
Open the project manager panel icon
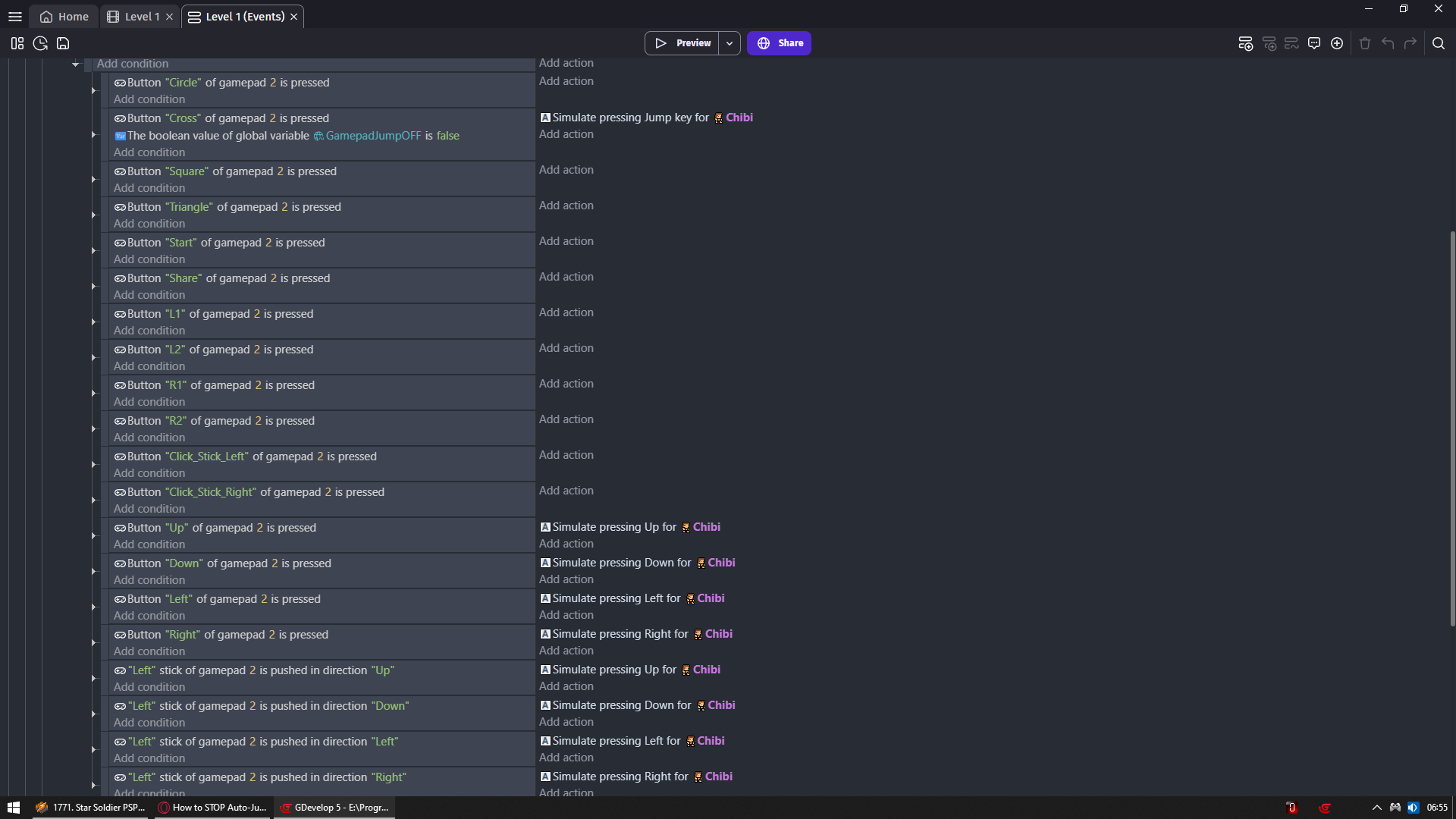coord(17,43)
